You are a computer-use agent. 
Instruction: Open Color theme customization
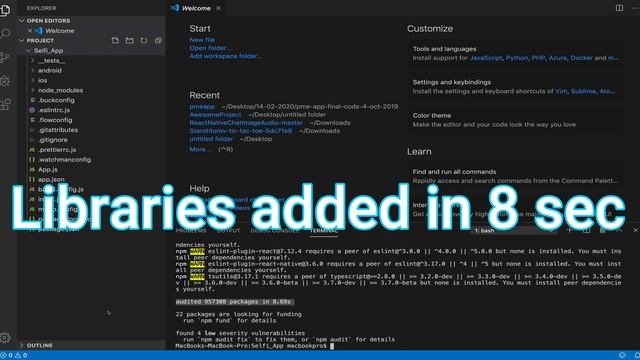(x=515, y=120)
